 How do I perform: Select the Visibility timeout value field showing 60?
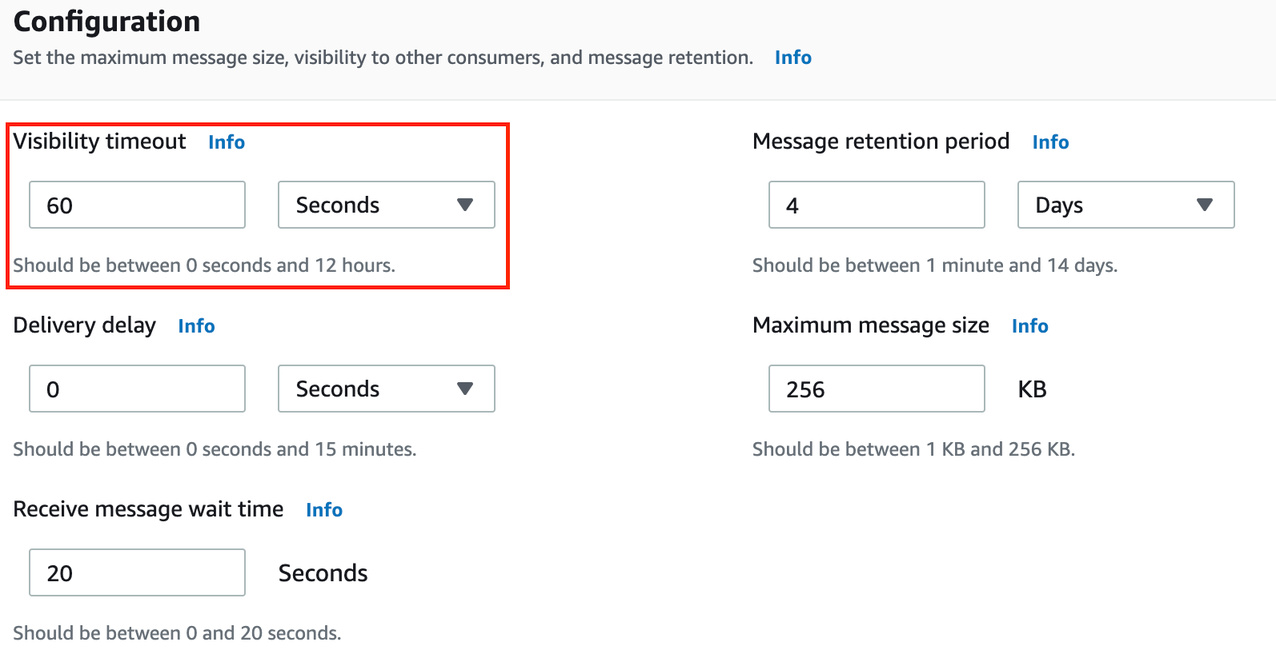137,205
